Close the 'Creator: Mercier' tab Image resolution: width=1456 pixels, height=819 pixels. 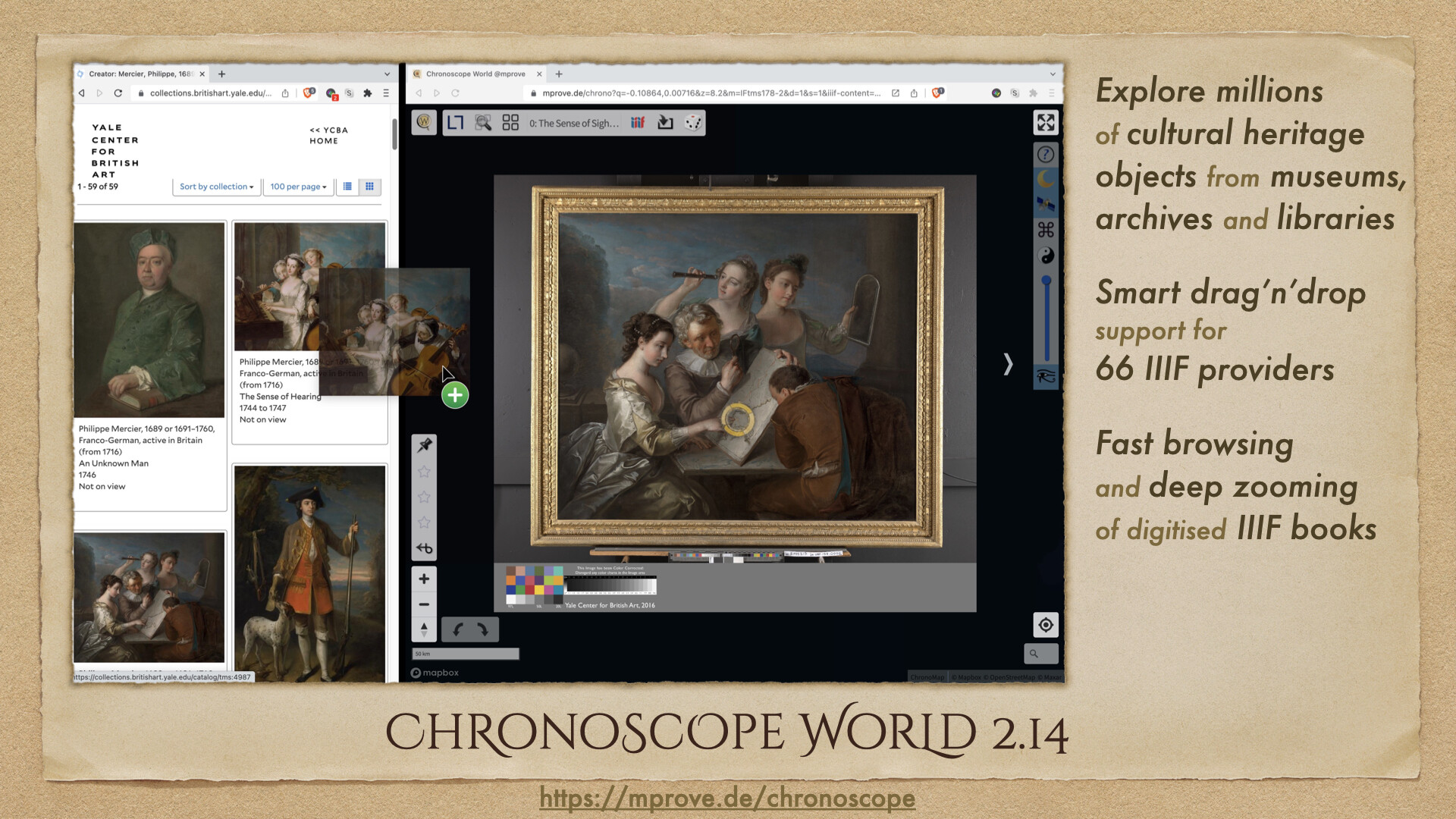click(x=202, y=74)
